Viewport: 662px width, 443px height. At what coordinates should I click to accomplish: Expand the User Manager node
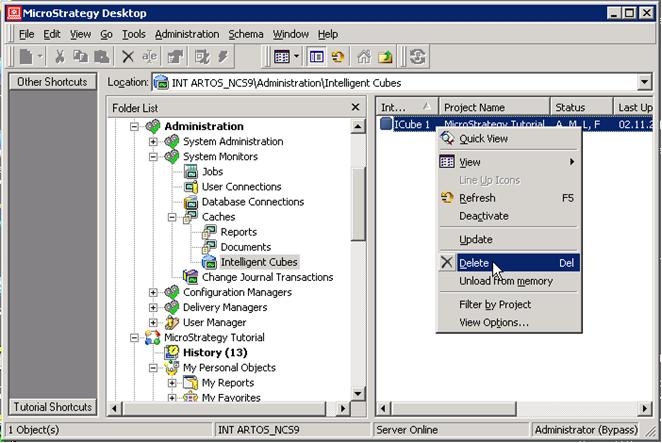point(153,322)
